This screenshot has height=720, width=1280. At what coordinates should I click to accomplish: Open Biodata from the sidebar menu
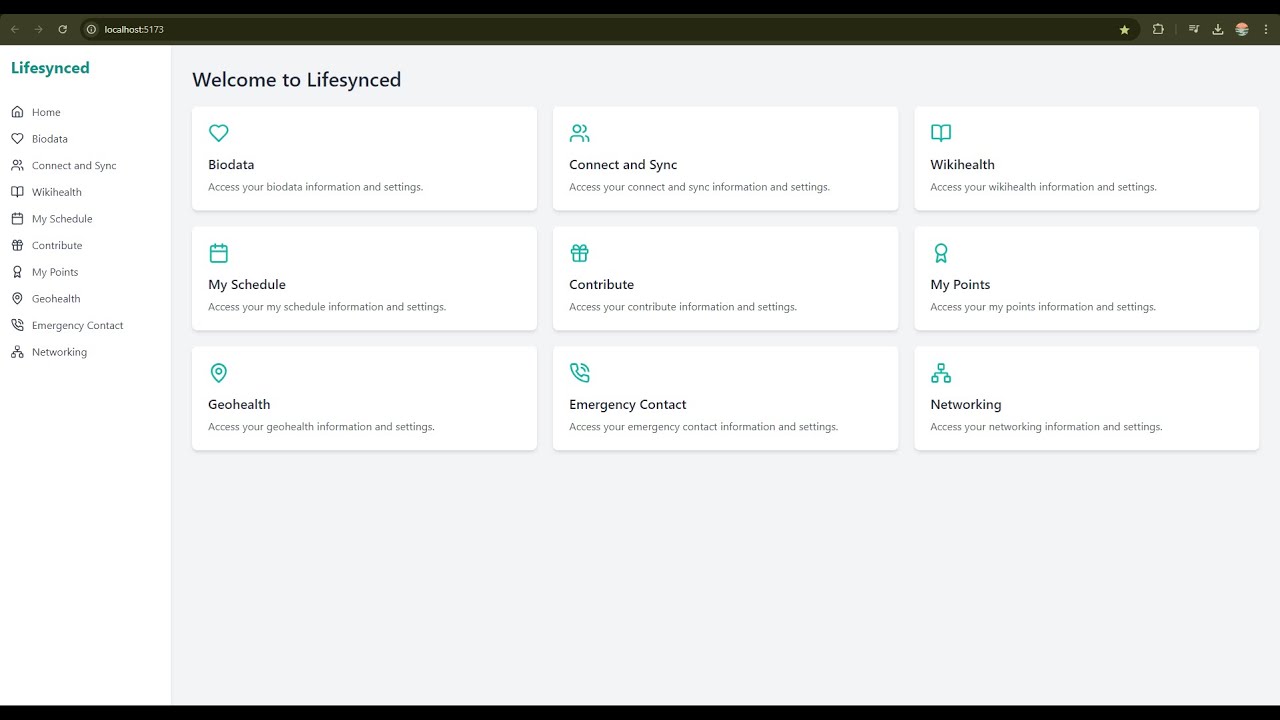pos(49,139)
